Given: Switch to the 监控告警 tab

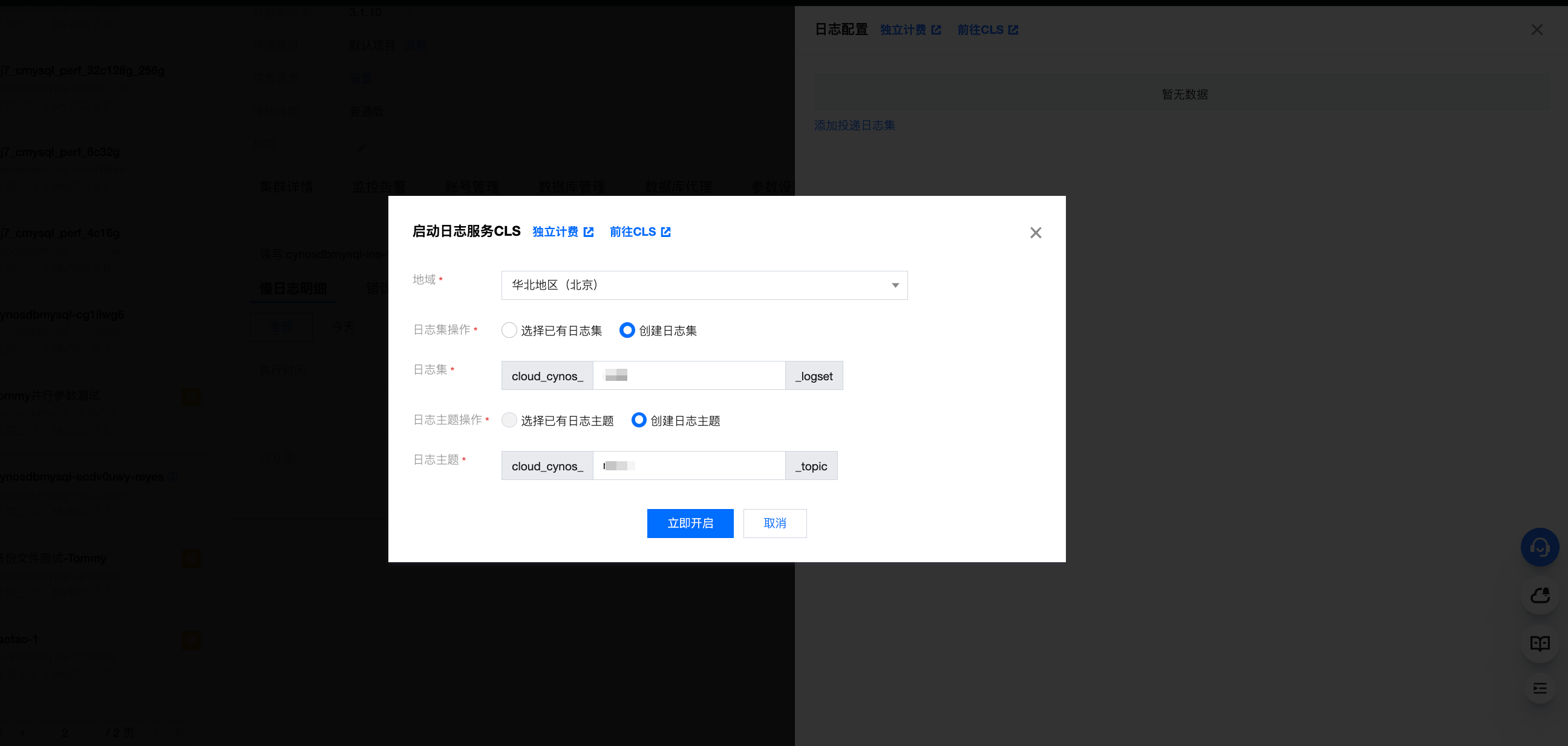Looking at the screenshot, I should click(379, 187).
